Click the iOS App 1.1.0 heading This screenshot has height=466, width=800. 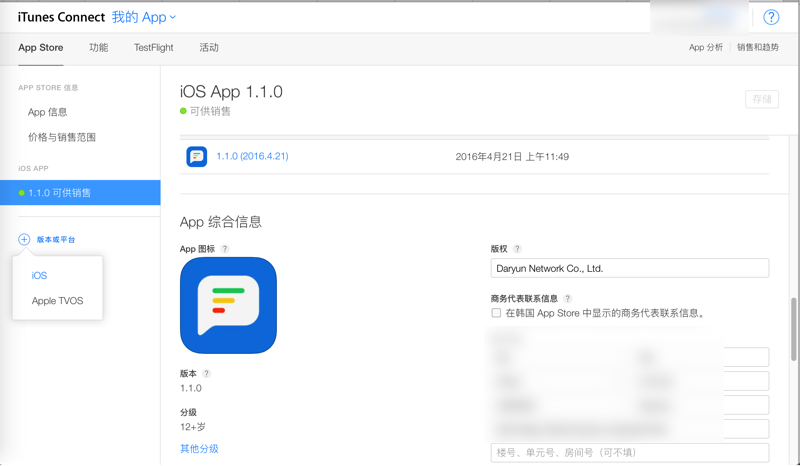pos(231,92)
